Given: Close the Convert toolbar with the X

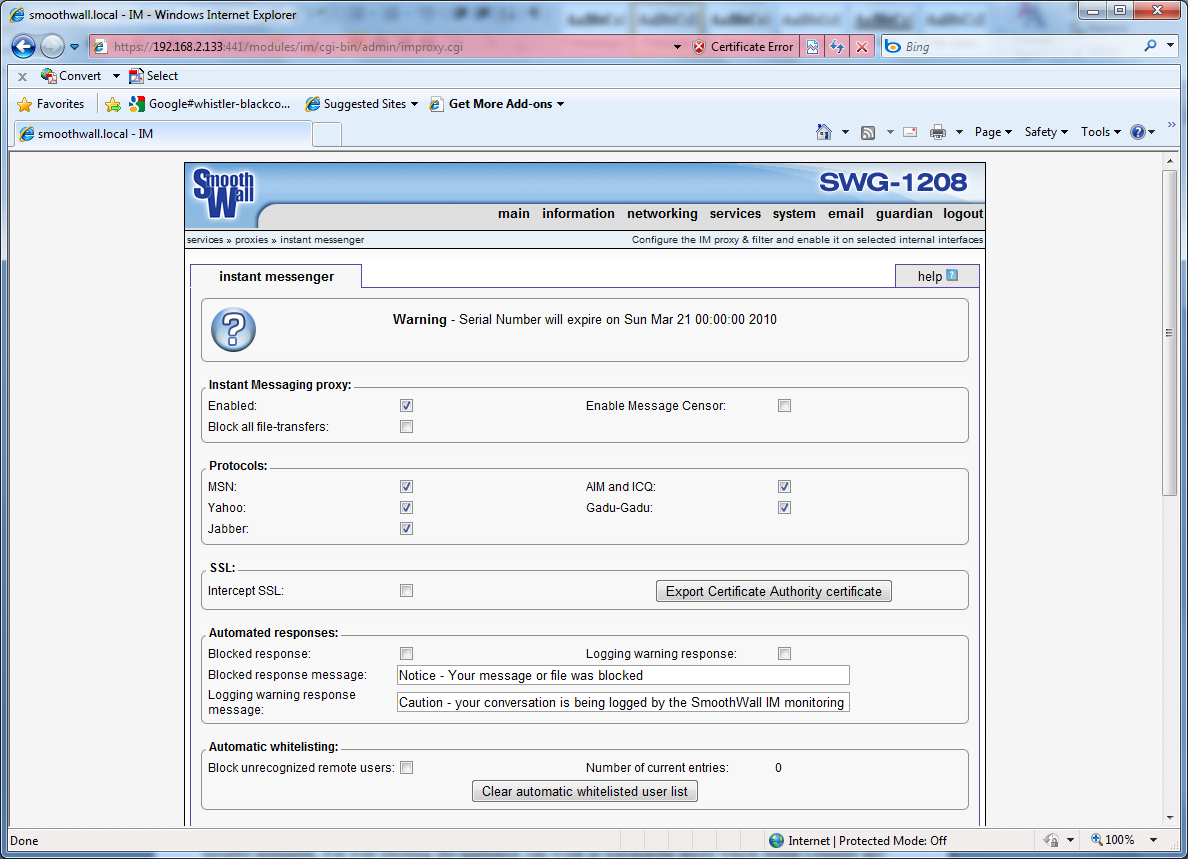Looking at the screenshot, I should 23,77.
